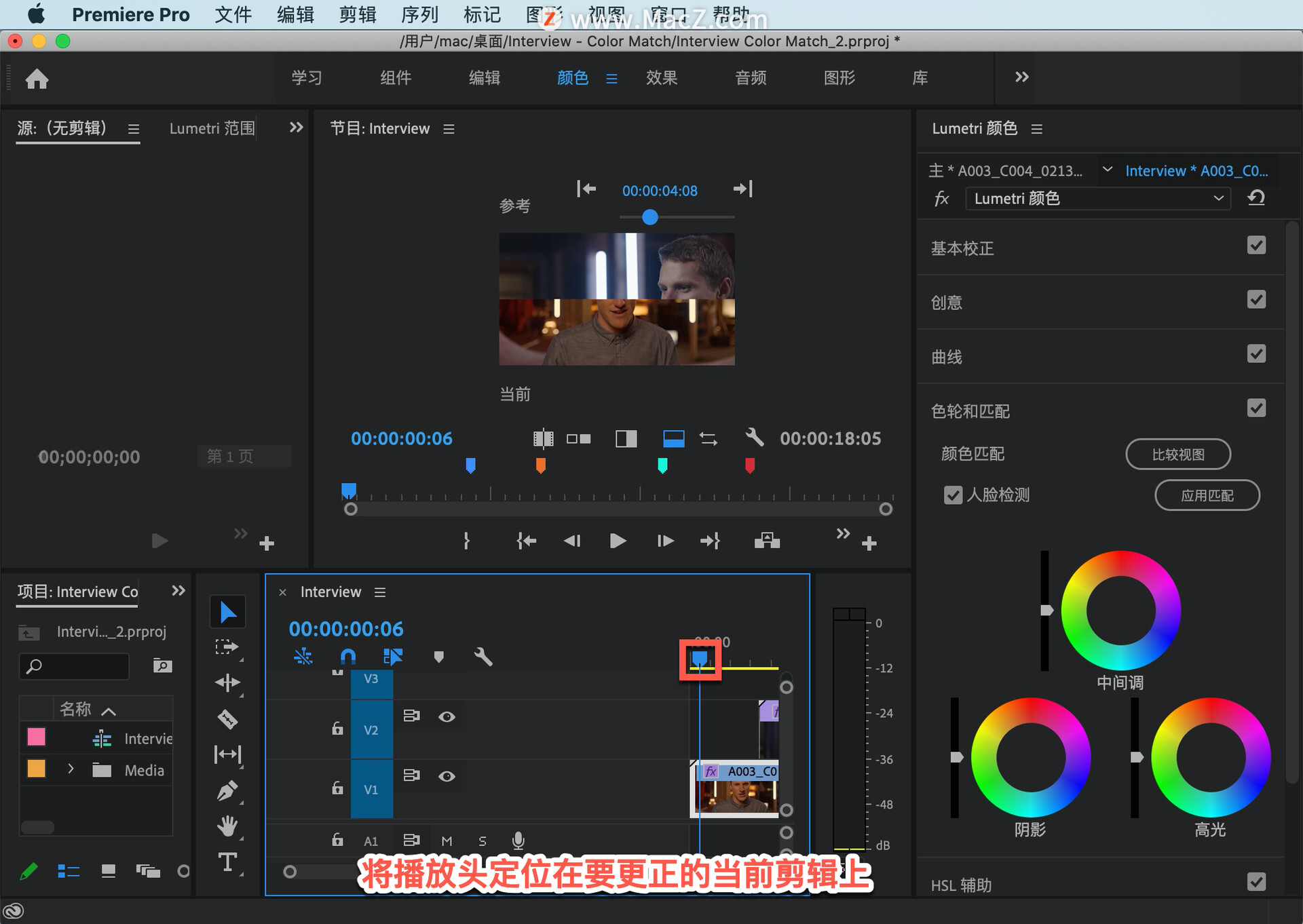Show more transport controls chevron

click(843, 534)
